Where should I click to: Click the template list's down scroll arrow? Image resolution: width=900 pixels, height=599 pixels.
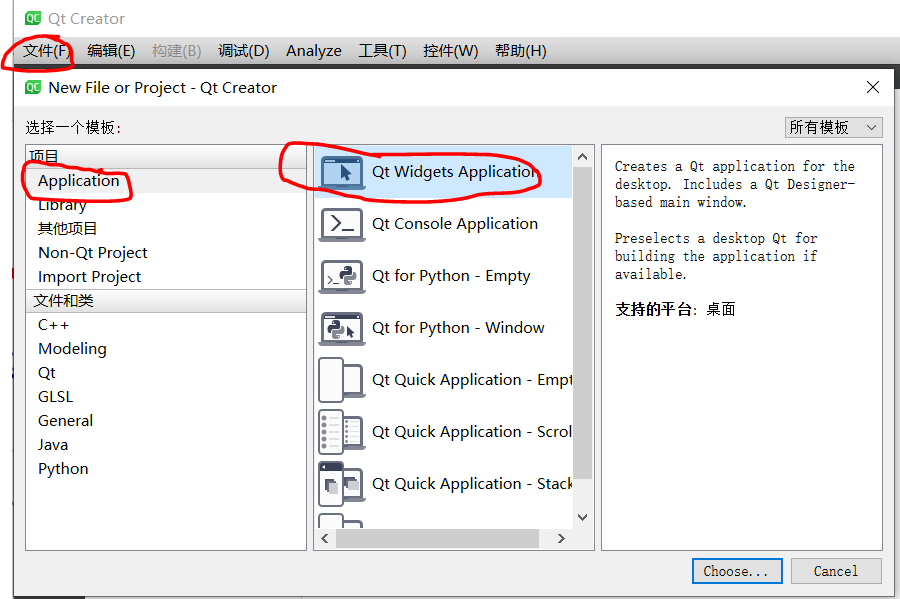click(x=582, y=516)
